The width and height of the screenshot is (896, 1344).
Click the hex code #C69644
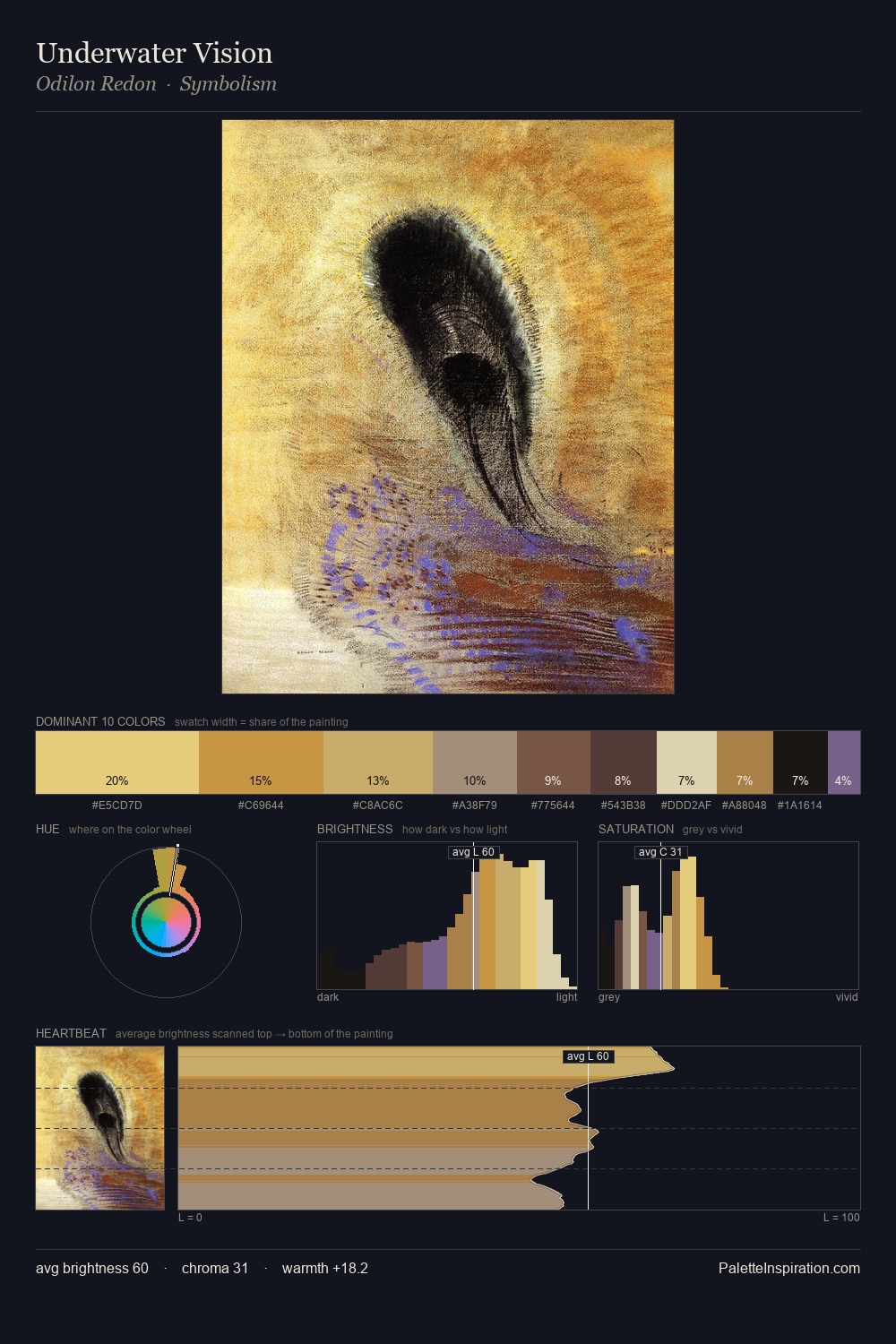pos(261,805)
